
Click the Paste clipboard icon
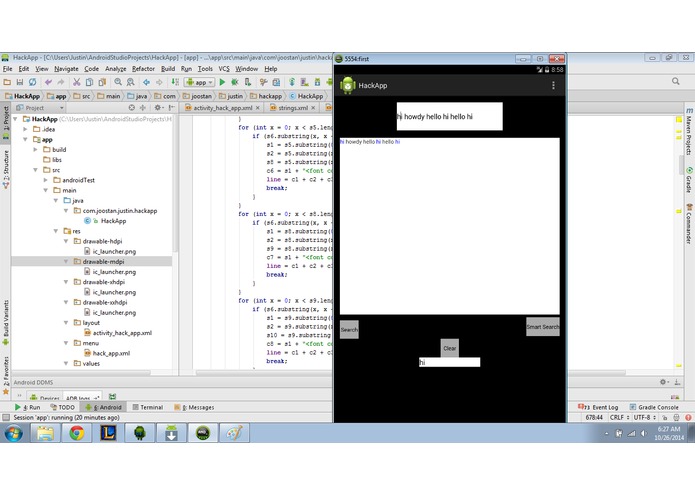pos(102,82)
